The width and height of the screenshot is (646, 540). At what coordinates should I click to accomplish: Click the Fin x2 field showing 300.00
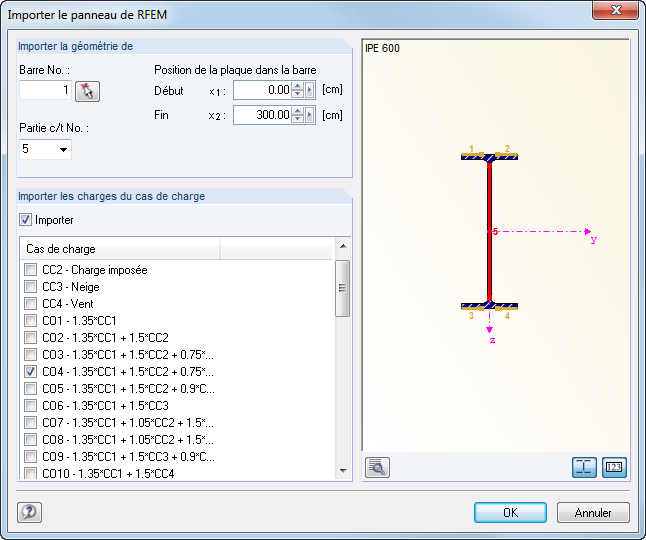coord(263,115)
